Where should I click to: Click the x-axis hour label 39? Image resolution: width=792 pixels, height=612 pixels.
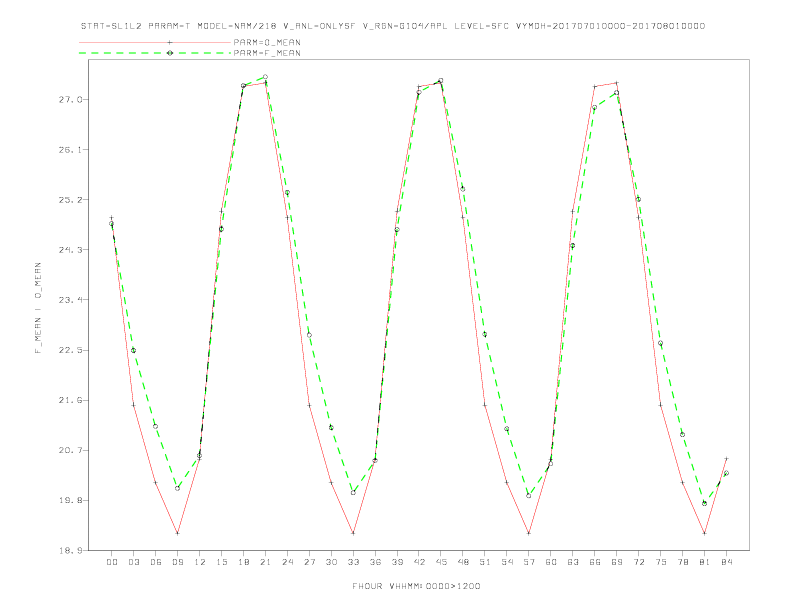[x=397, y=562]
